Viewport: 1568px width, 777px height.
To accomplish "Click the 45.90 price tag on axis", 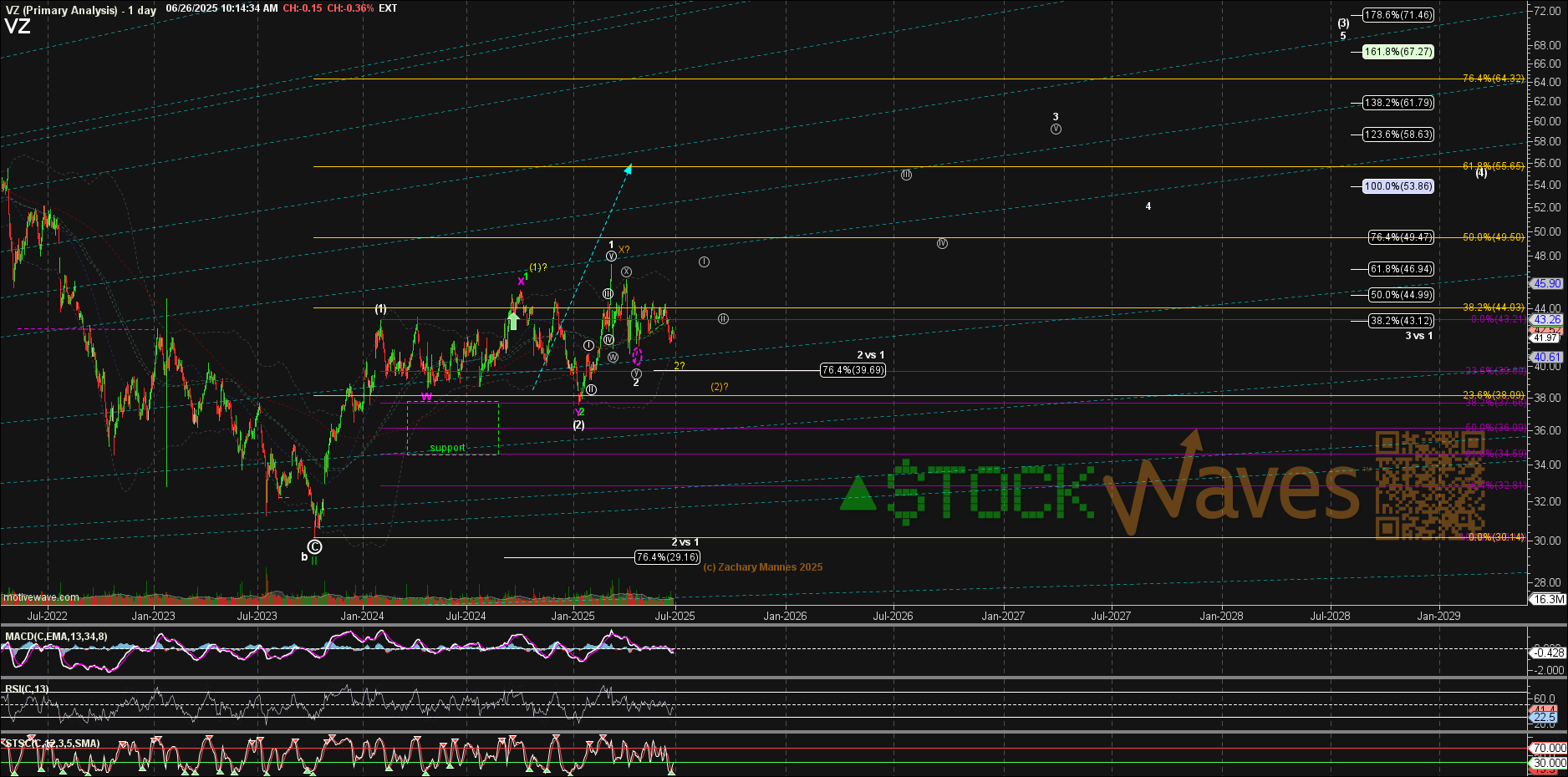I will coord(1547,284).
